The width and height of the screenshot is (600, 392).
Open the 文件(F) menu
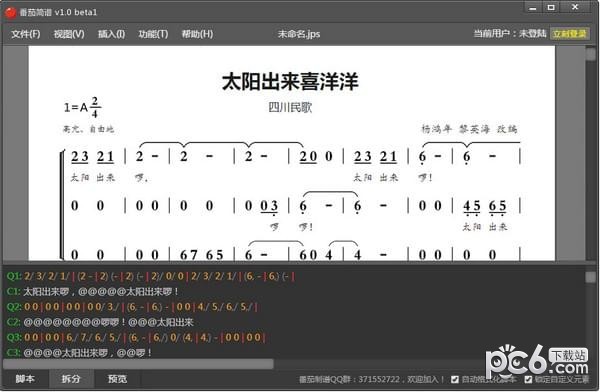tap(26, 34)
